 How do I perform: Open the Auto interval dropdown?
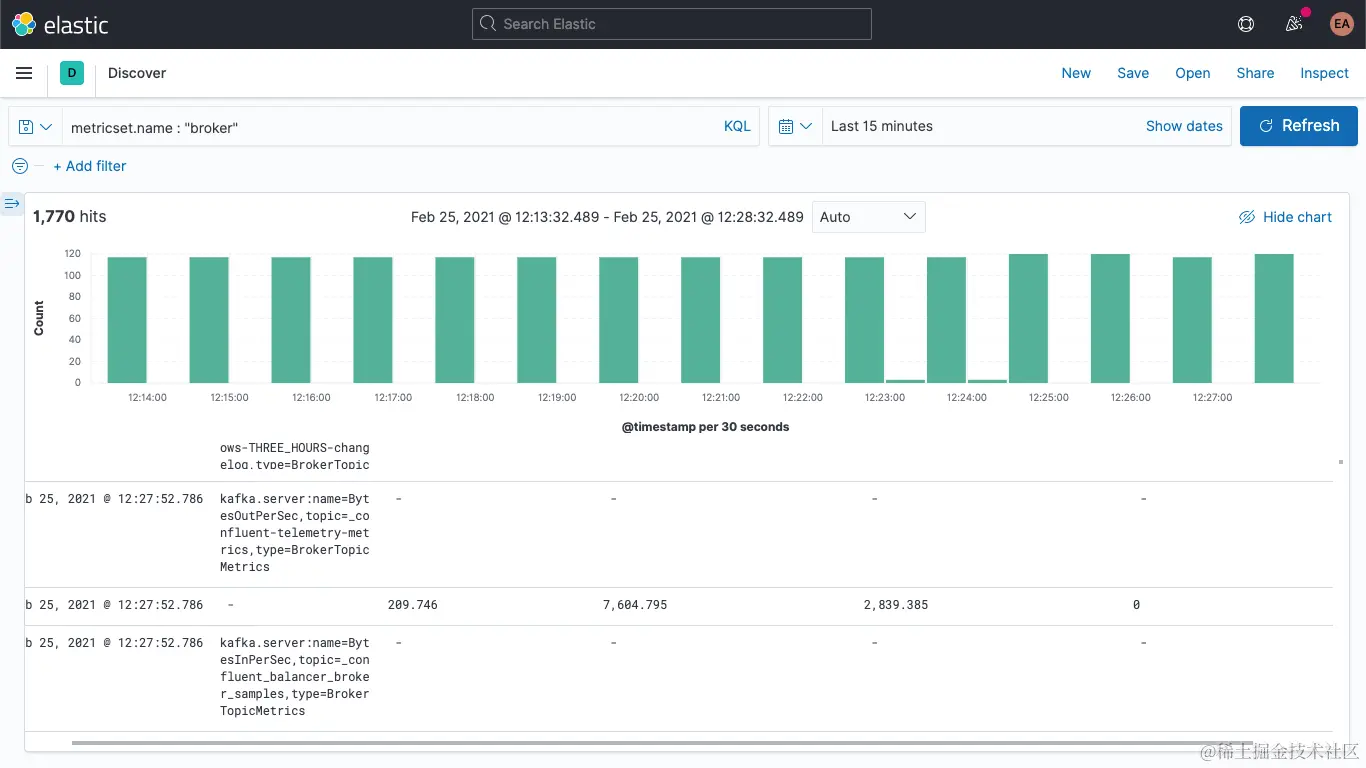pyautogui.click(x=868, y=217)
